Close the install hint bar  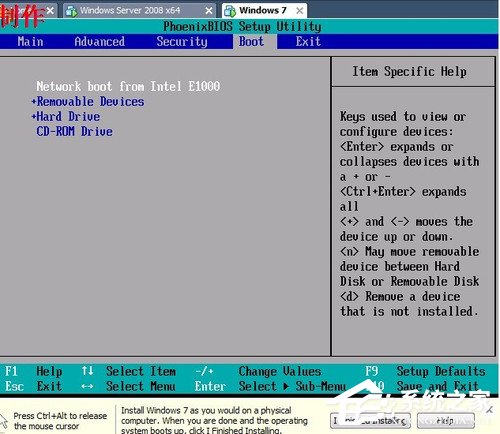[x=489, y=410]
